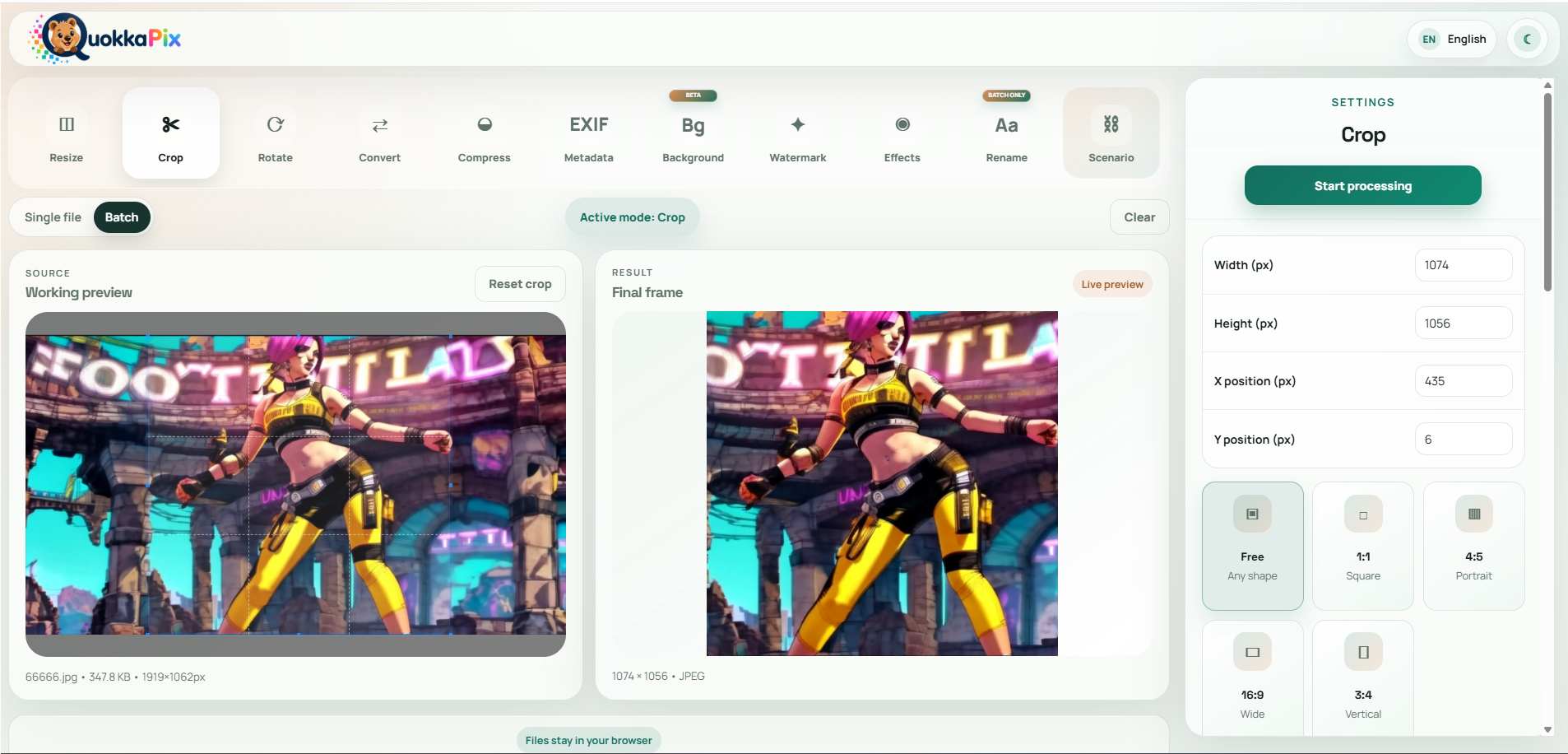Click the Working preview heading
The height and width of the screenshot is (754, 1568).
tap(79, 292)
